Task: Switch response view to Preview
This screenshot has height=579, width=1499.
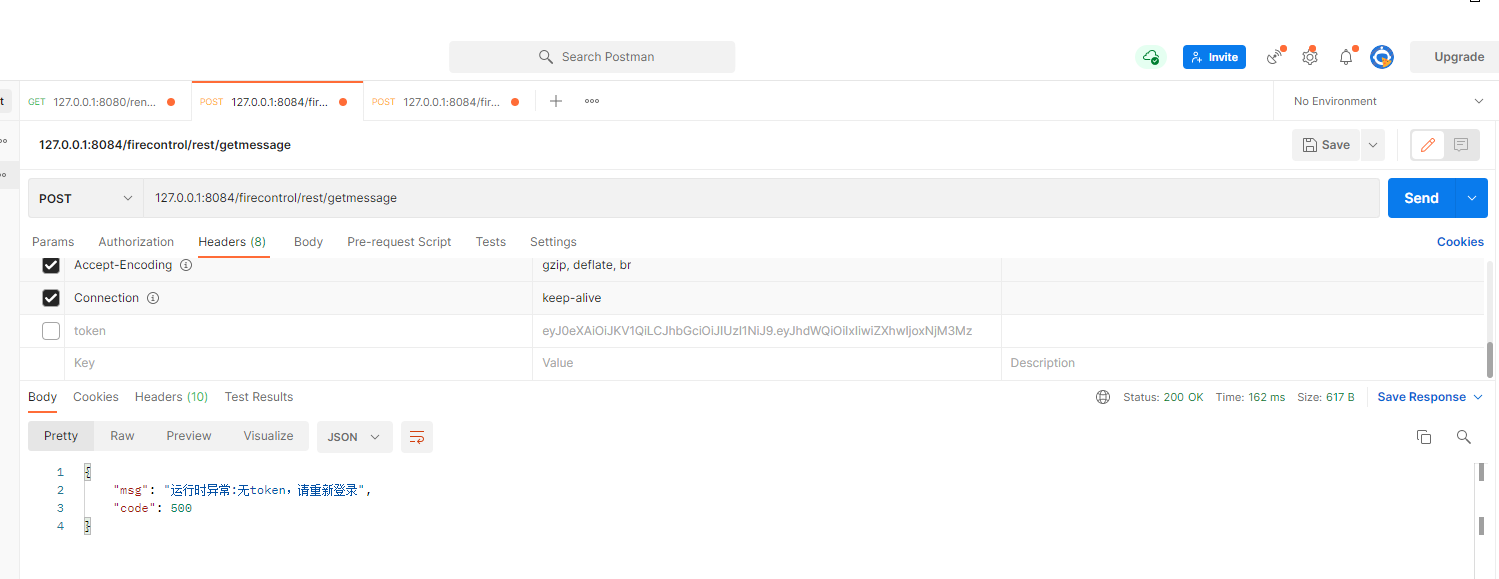Action: coord(189,436)
